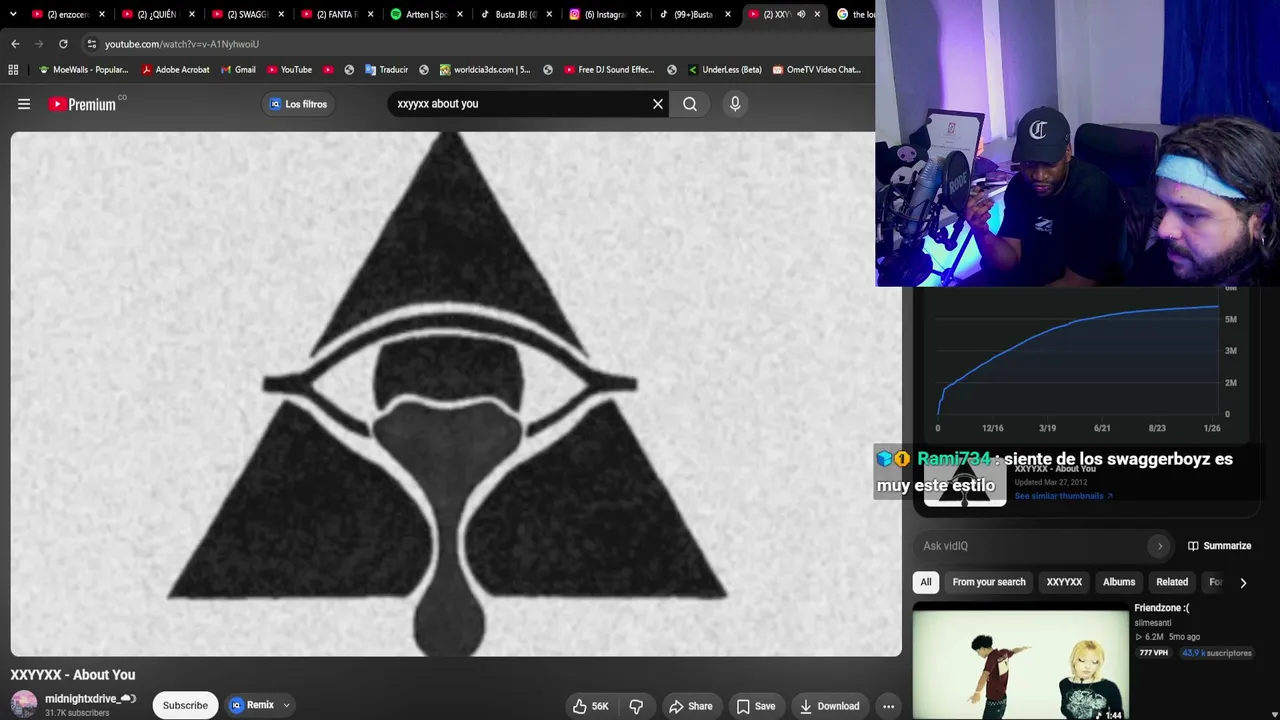Open the MoeWalls bookmark
1280x720 pixels.
click(83, 70)
